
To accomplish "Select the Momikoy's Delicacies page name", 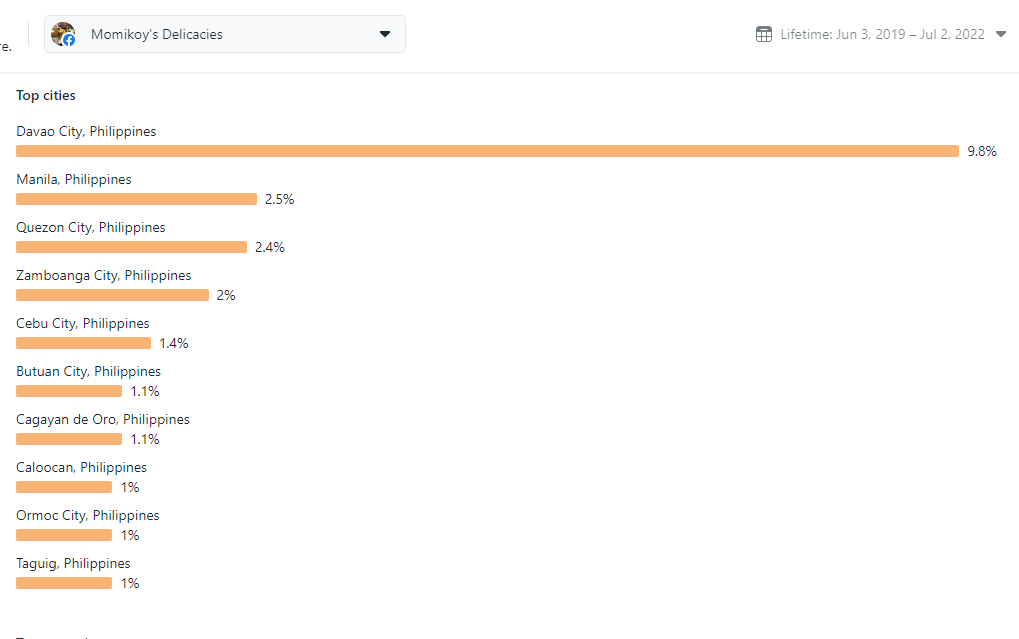I will pyautogui.click(x=157, y=34).
